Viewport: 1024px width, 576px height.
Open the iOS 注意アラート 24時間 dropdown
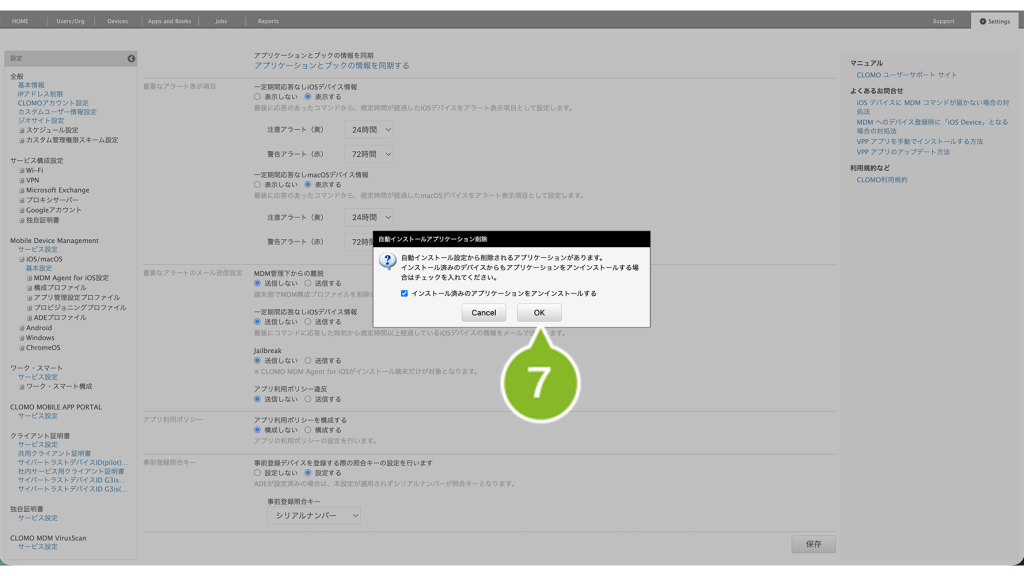click(x=369, y=130)
